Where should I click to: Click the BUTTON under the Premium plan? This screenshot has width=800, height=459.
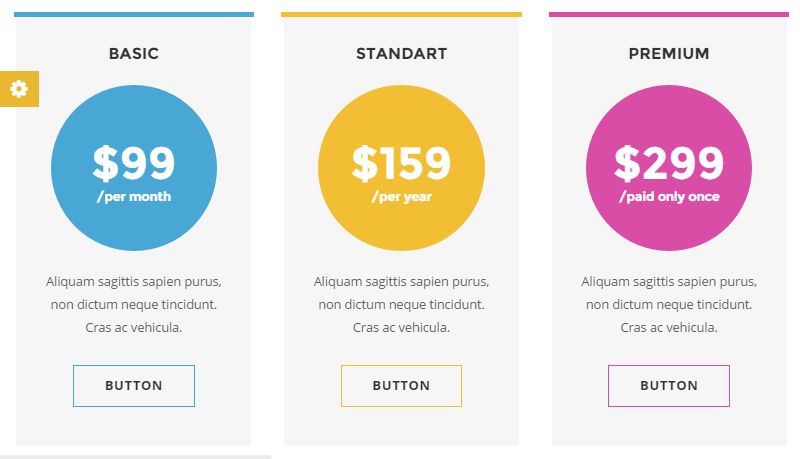click(669, 386)
